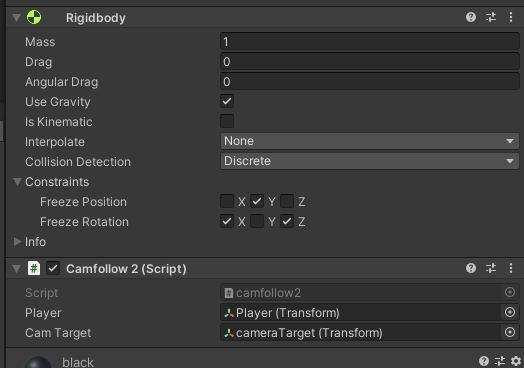Screen dimensions: 524x368
Task: Click the Collision Detection label
Action: click(x=78, y=162)
